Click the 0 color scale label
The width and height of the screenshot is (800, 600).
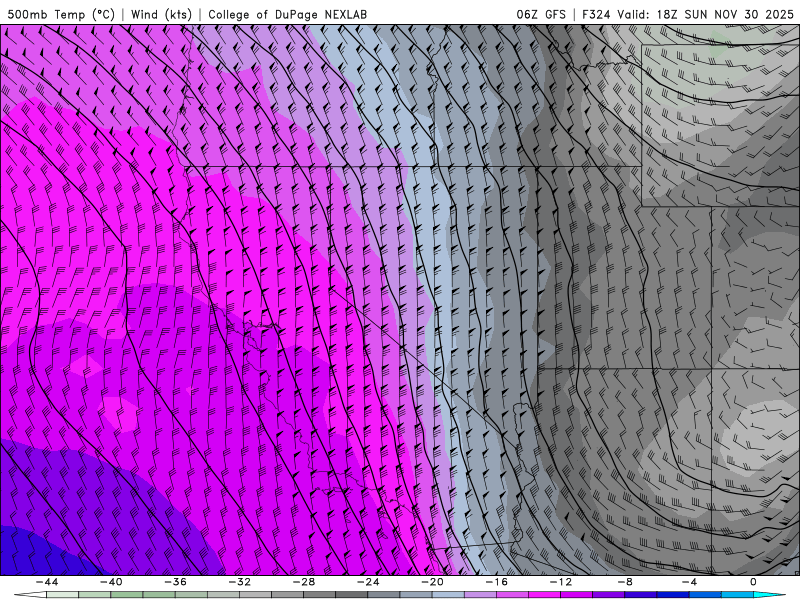click(753, 582)
